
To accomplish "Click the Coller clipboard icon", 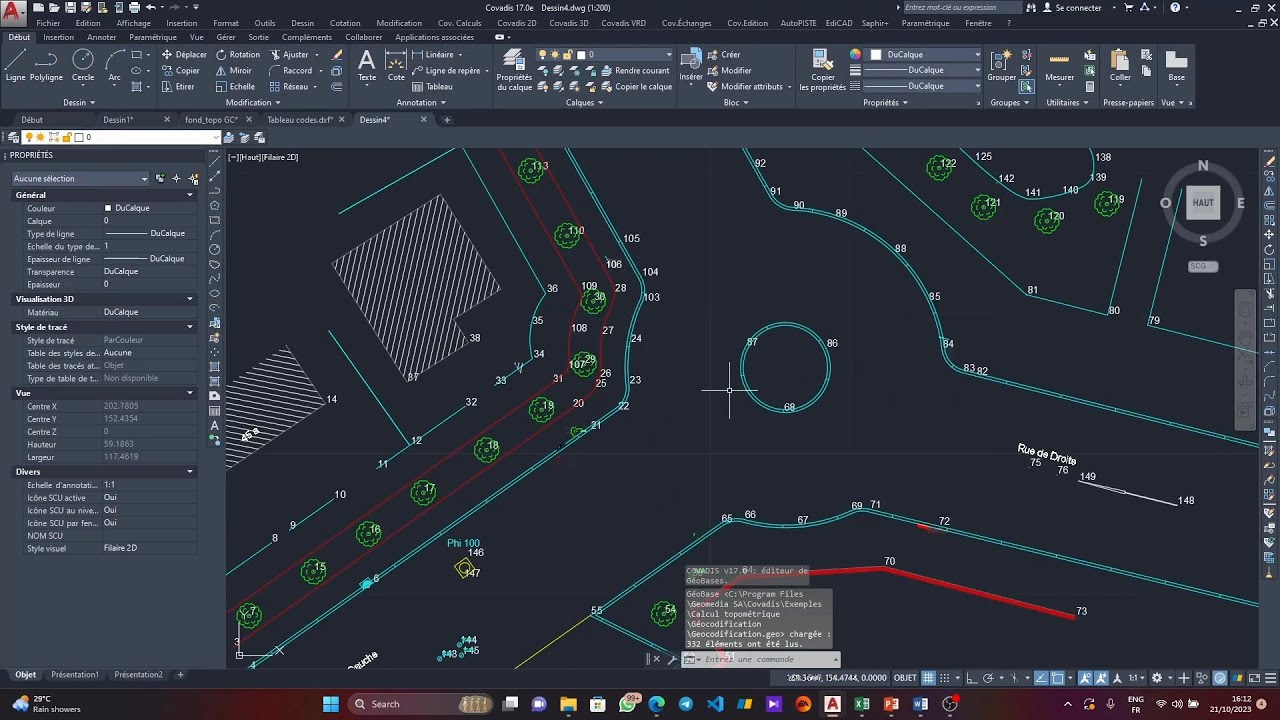I will coord(1120,66).
